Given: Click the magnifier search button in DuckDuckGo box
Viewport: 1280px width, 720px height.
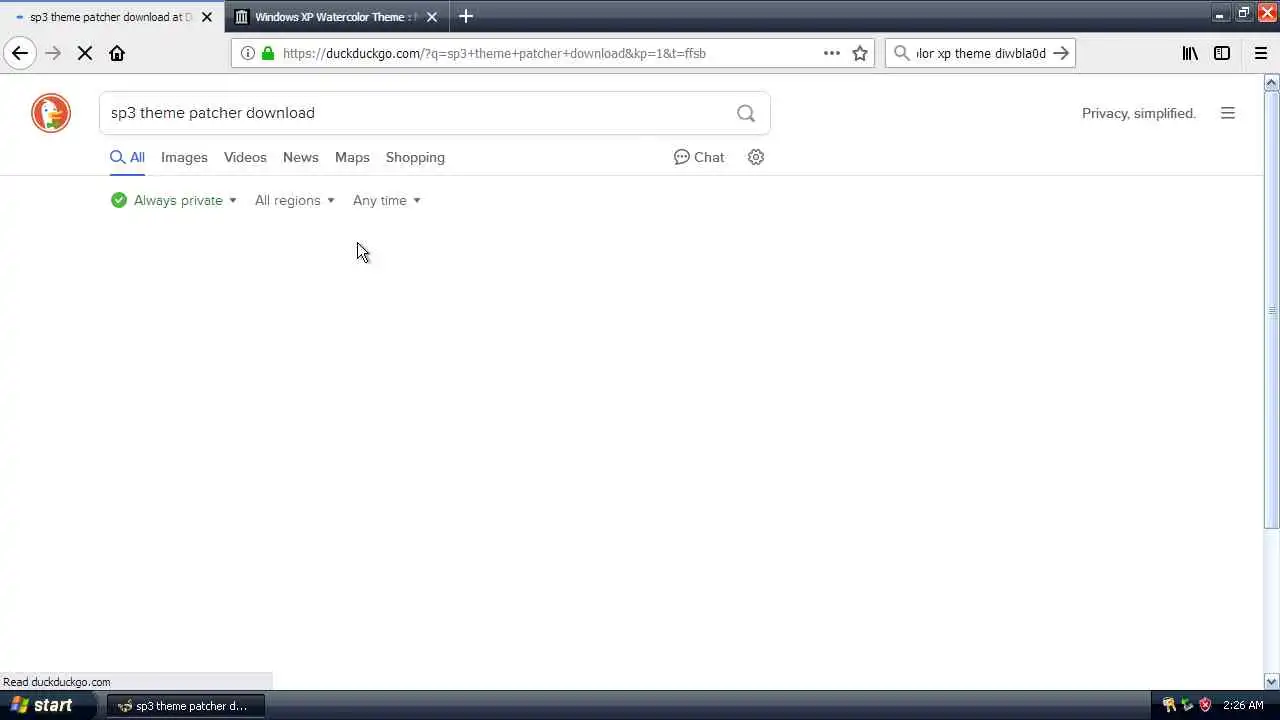Looking at the screenshot, I should [746, 113].
